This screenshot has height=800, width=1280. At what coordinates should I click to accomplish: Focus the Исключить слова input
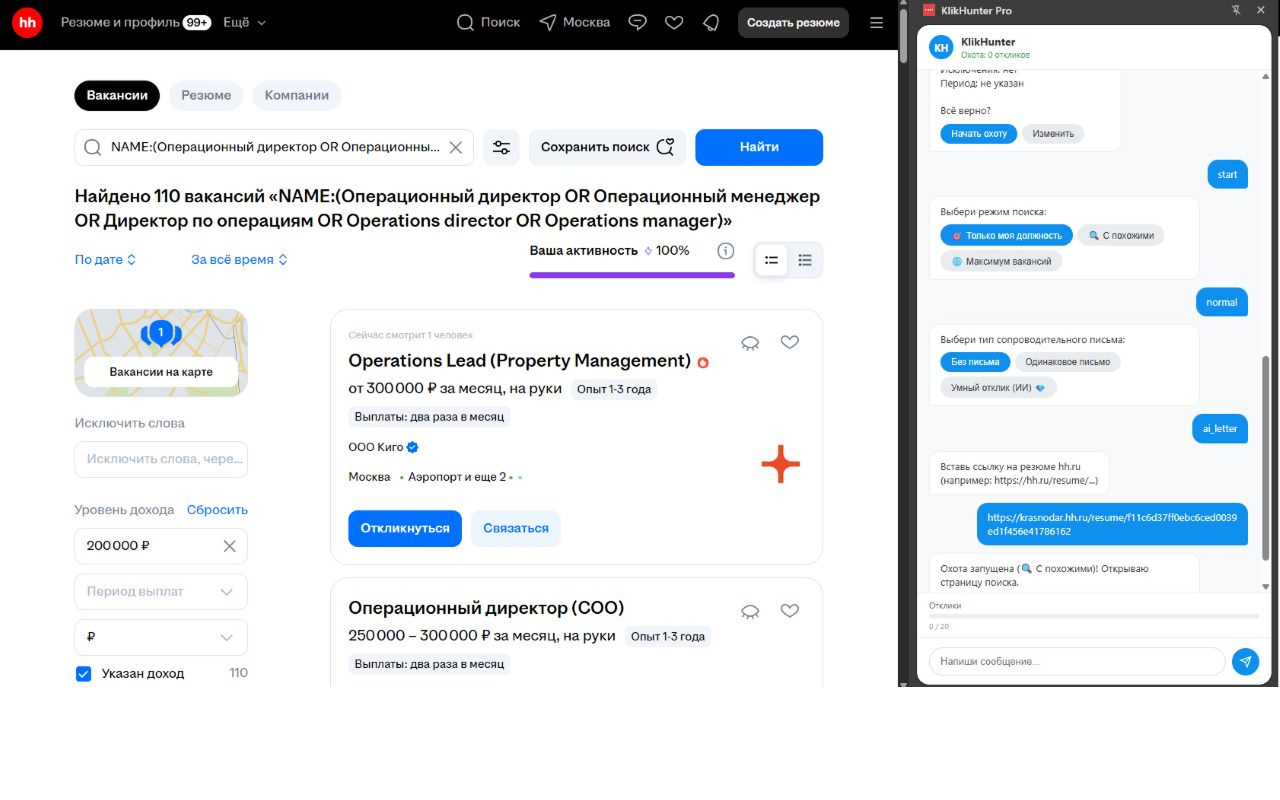click(x=161, y=459)
